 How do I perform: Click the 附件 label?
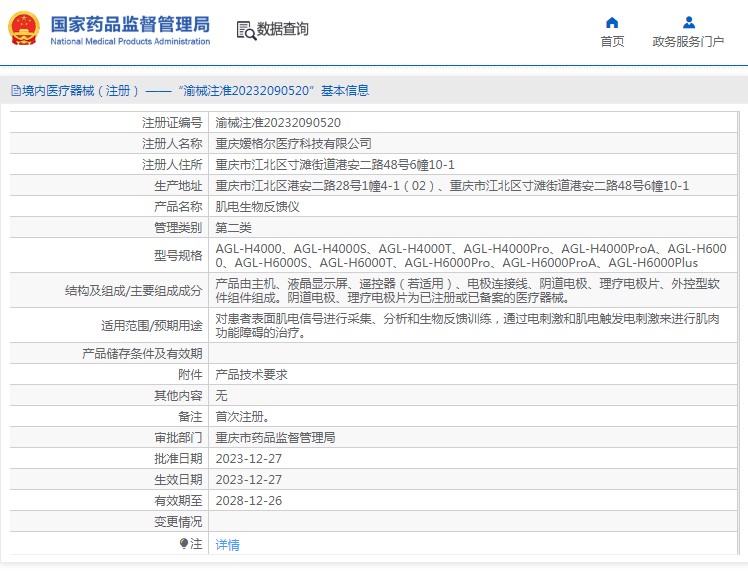point(190,375)
